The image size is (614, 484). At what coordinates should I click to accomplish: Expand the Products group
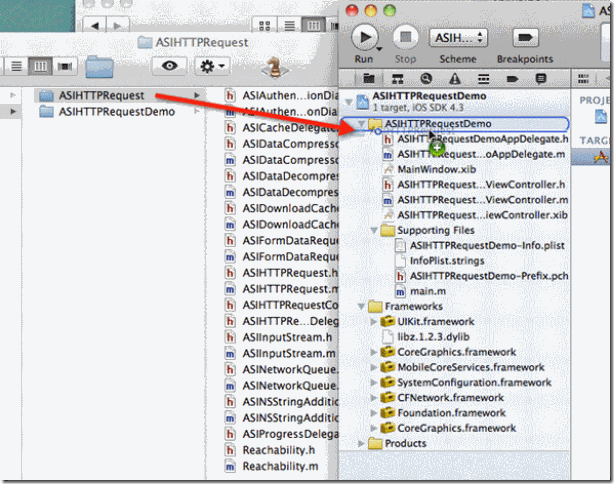(x=361, y=444)
